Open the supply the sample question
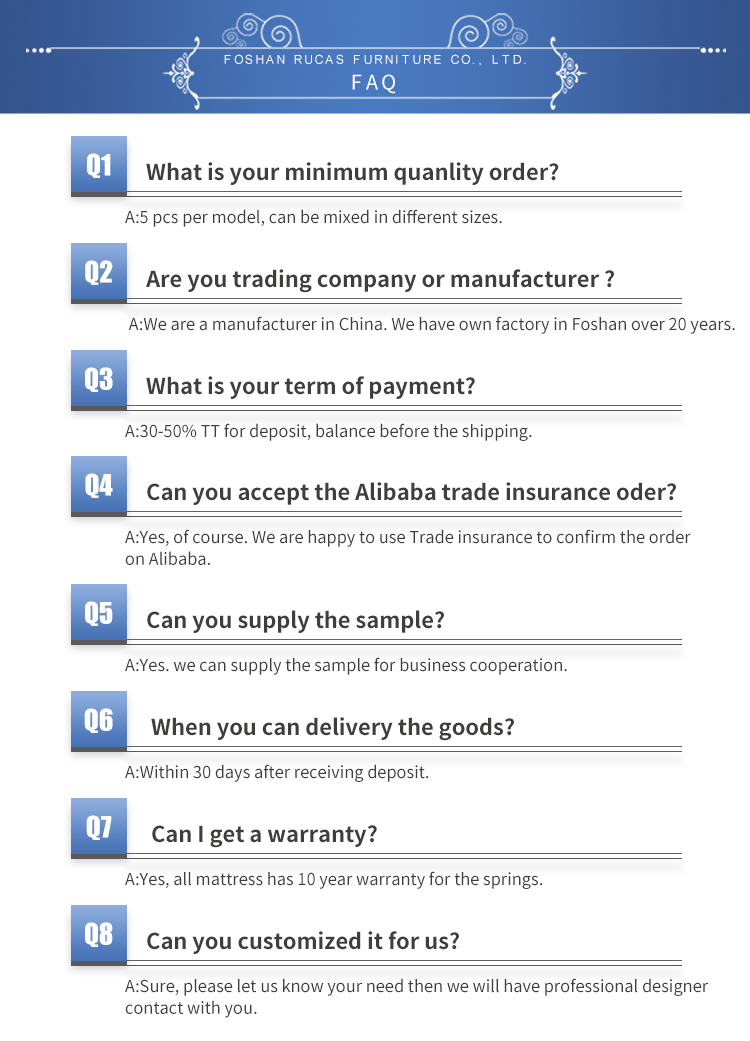This screenshot has width=750, height=1041. pyautogui.click(x=295, y=620)
